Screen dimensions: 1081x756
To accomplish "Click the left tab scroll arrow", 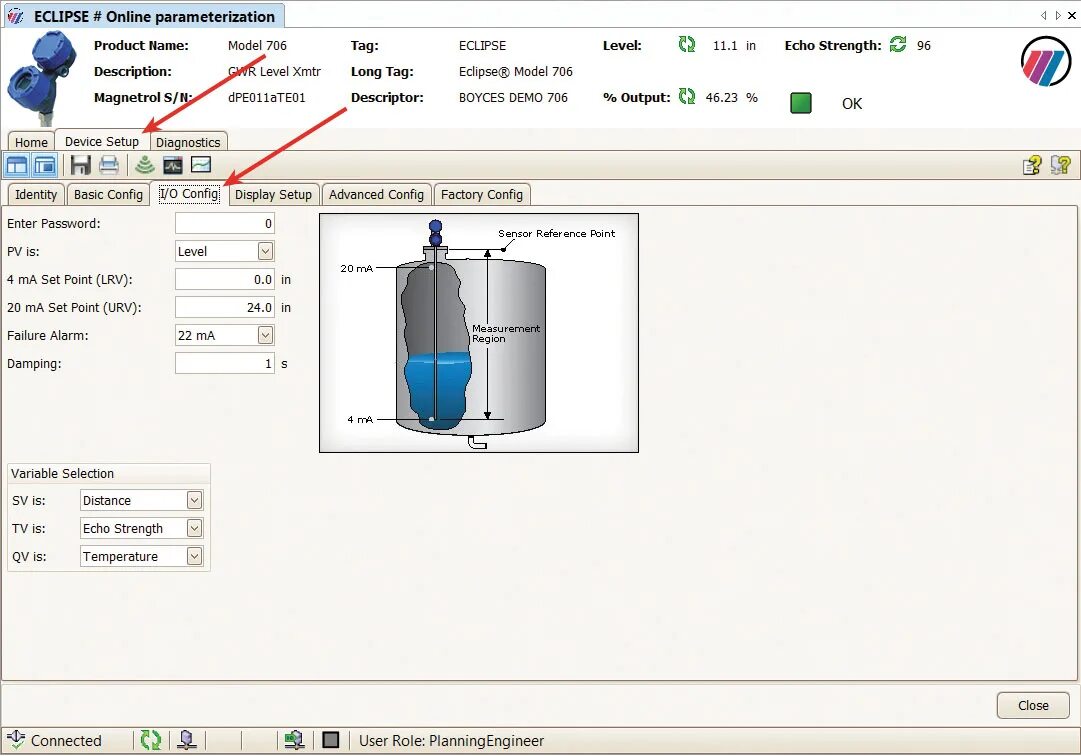I will [1043, 15].
